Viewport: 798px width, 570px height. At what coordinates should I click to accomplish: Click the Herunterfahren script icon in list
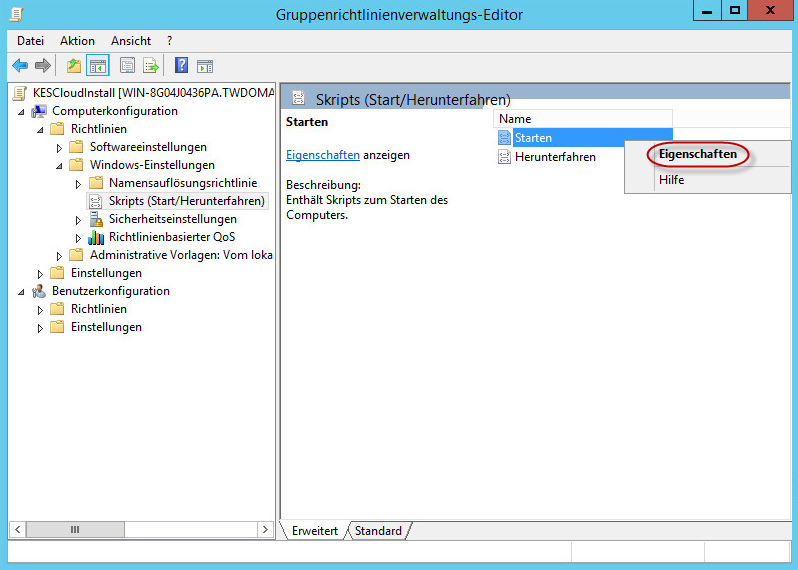[x=504, y=157]
